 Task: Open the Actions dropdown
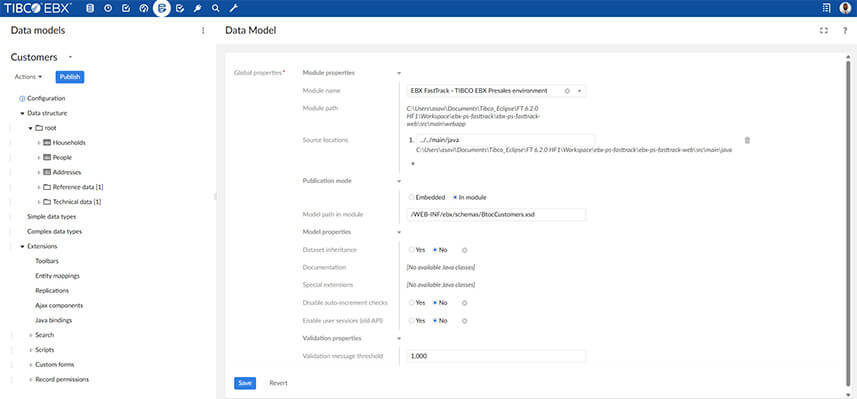(28, 77)
